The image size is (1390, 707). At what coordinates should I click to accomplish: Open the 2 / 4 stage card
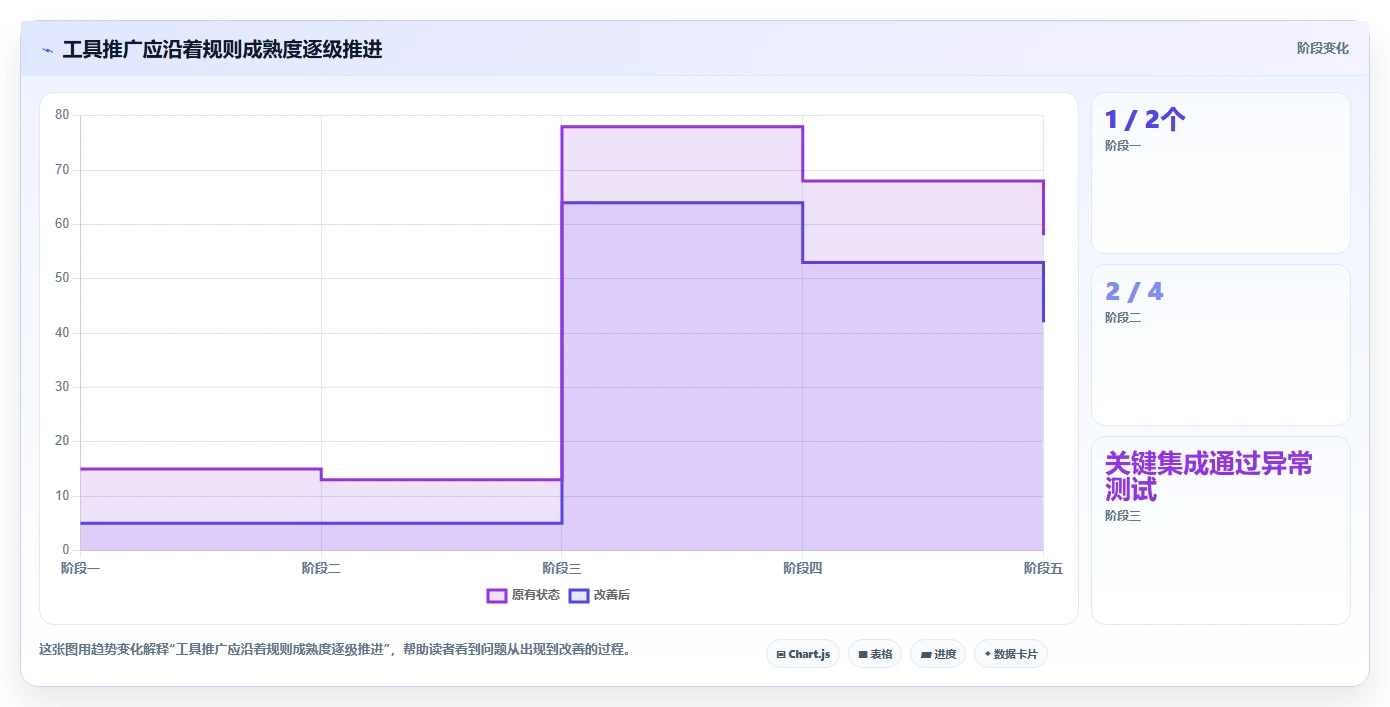pyautogui.click(x=1221, y=345)
